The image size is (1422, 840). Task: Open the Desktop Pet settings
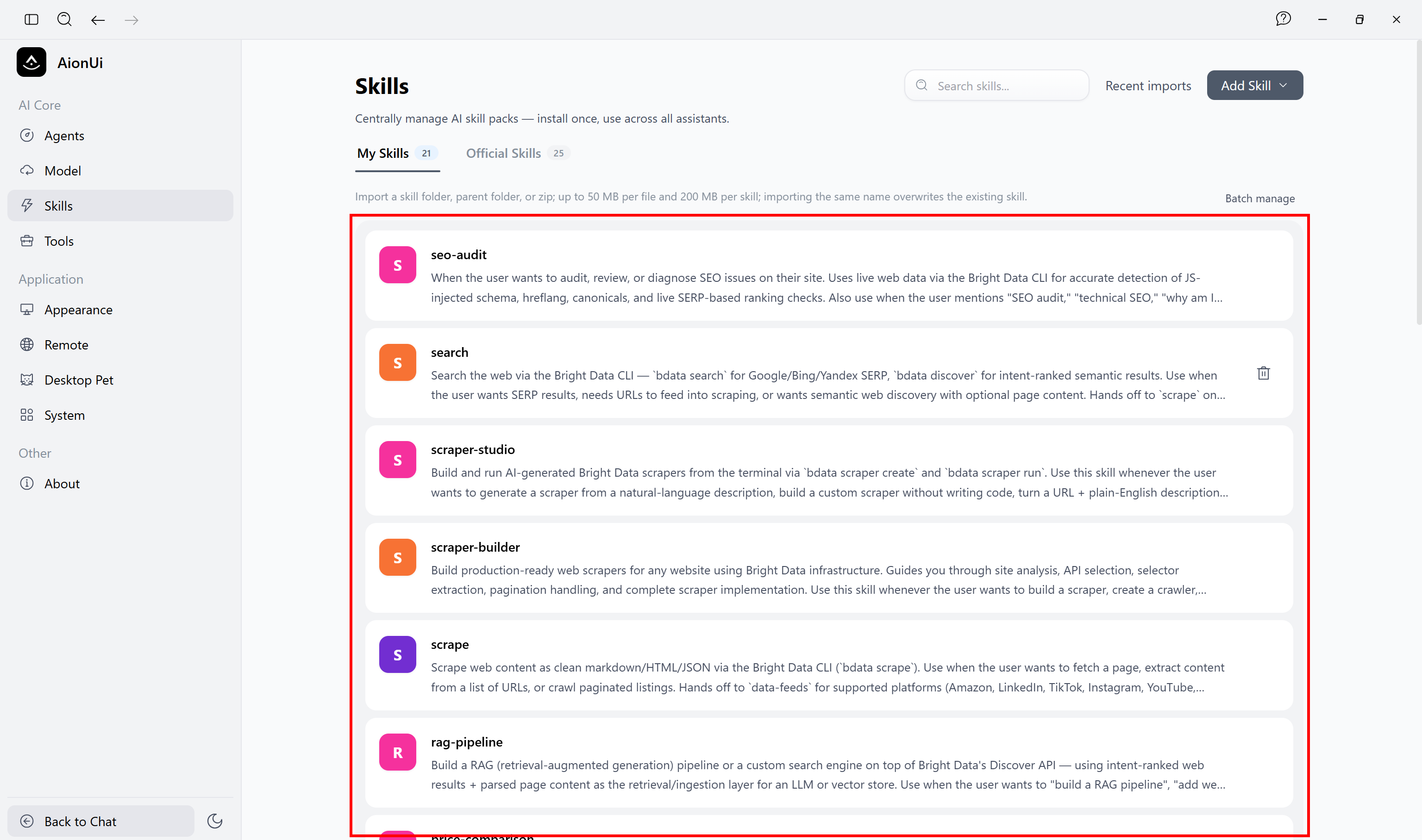[x=120, y=380]
